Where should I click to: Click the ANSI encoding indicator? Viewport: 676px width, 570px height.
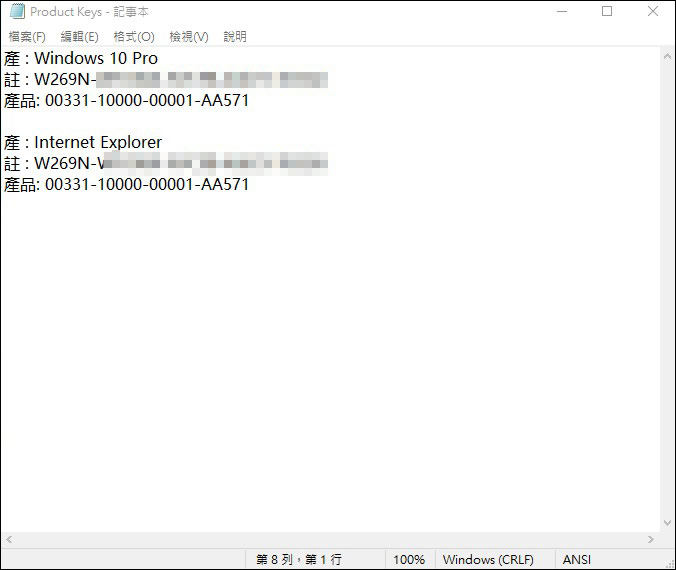[x=577, y=560]
